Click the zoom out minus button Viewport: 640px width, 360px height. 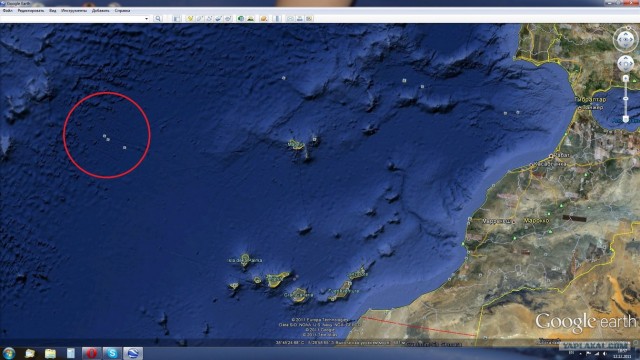[625, 119]
